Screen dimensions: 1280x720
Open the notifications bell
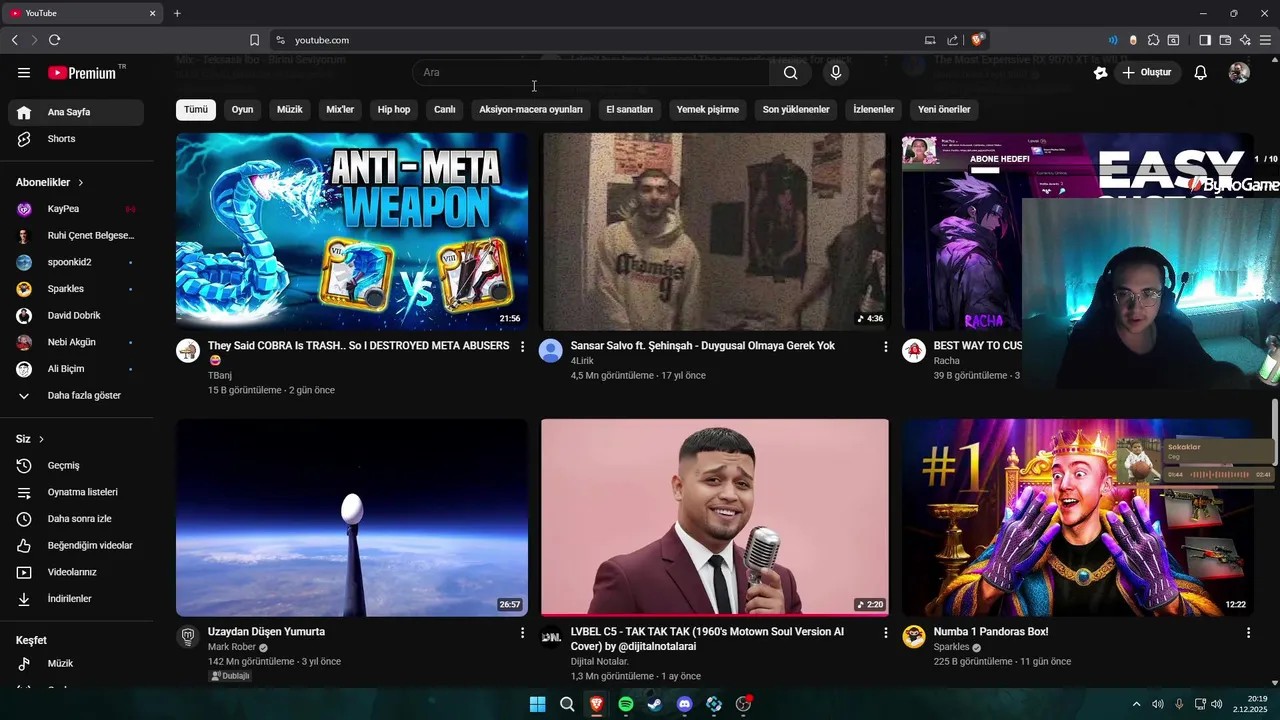point(1201,72)
